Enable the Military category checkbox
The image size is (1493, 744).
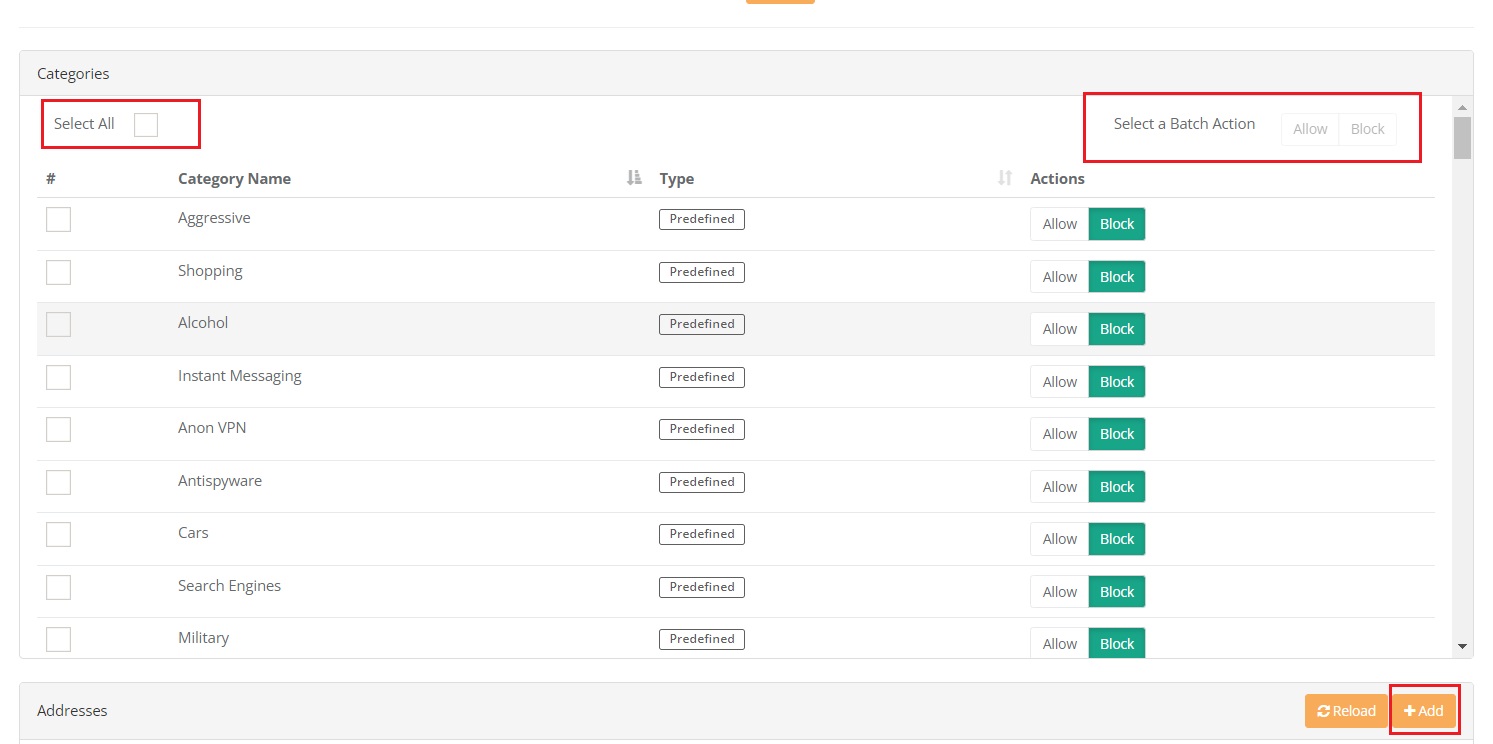click(59, 639)
